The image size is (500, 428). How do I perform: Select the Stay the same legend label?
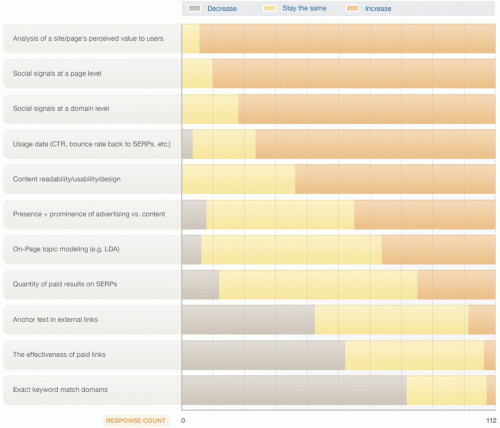pyautogui.click(x=304, y=8)
